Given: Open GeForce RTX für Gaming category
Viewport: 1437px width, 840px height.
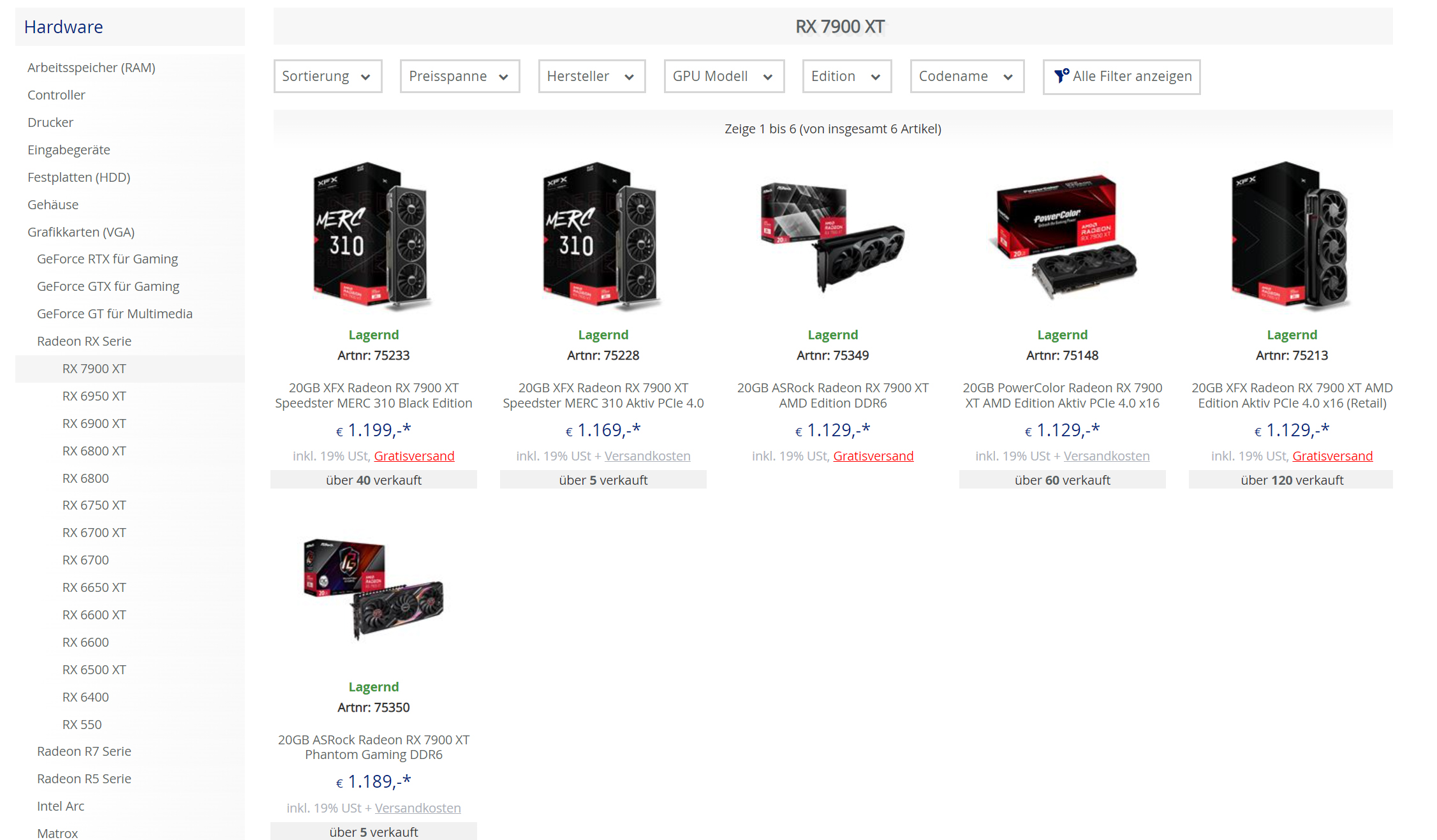Looking at the screenshot, I should [107, 259].
